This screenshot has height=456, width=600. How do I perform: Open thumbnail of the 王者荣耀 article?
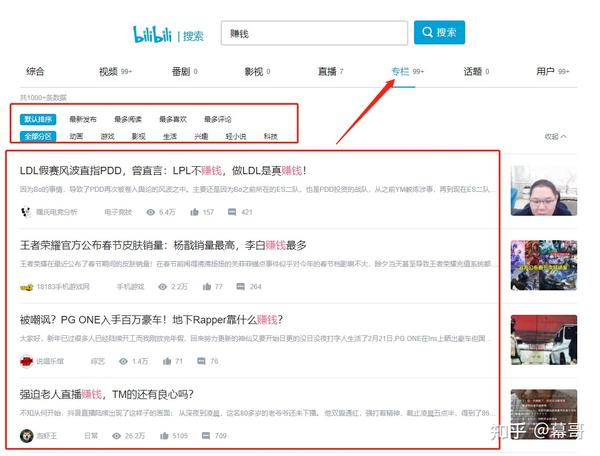tap(544, 265)
